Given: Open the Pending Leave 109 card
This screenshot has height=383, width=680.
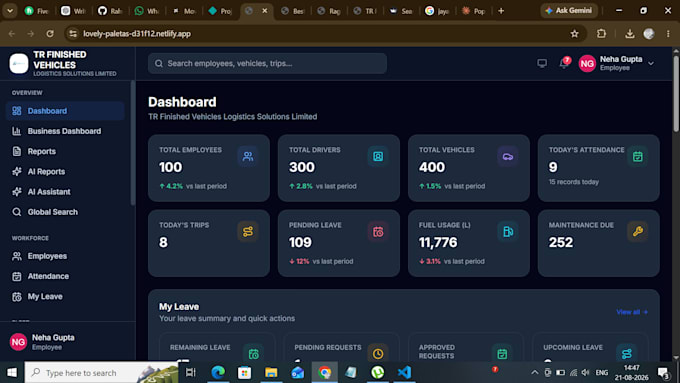Looking at the screenshot, I should click(339, 243).
